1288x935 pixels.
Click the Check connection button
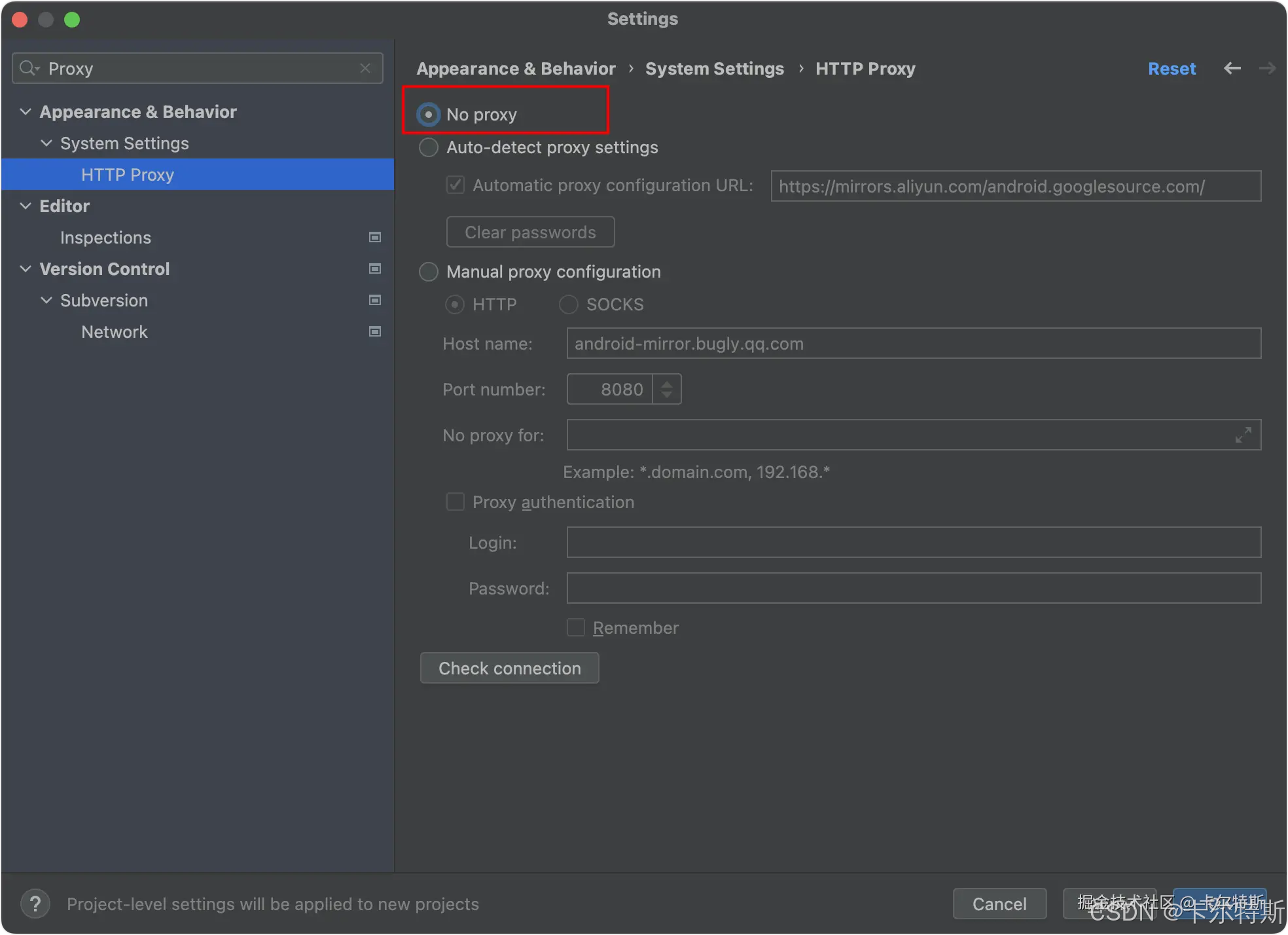[x=509, y=668]
